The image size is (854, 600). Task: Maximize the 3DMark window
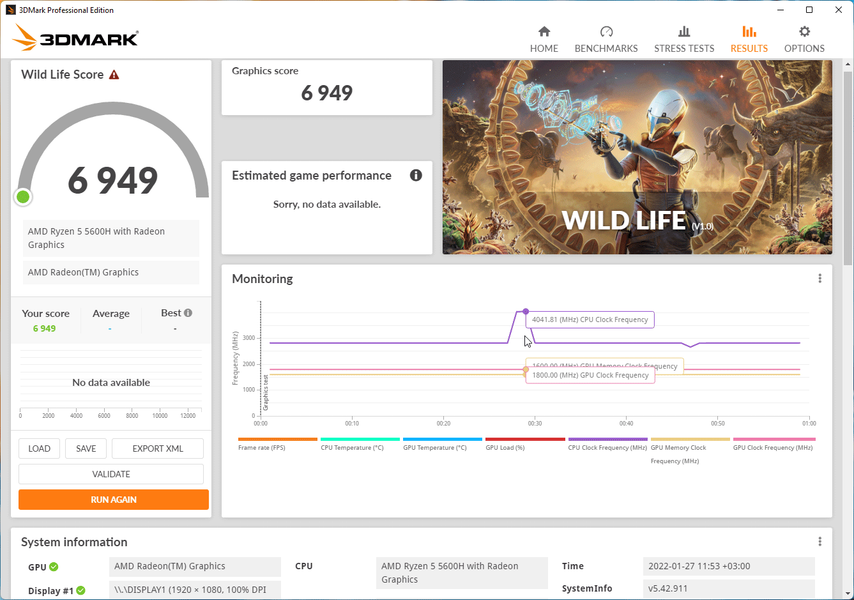(809, 10)
